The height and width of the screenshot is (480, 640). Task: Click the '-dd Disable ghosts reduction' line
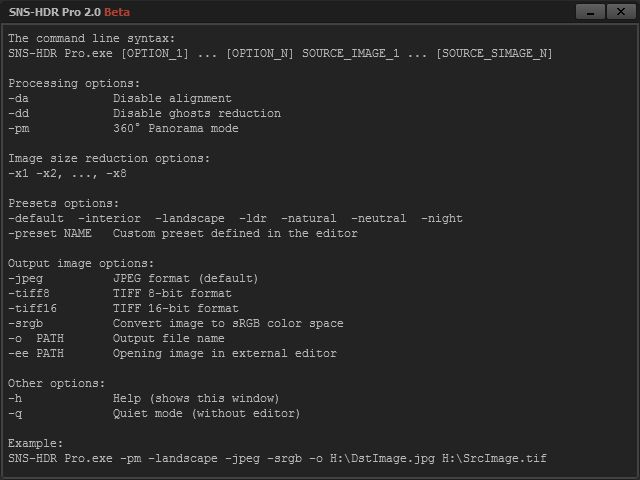144,113
